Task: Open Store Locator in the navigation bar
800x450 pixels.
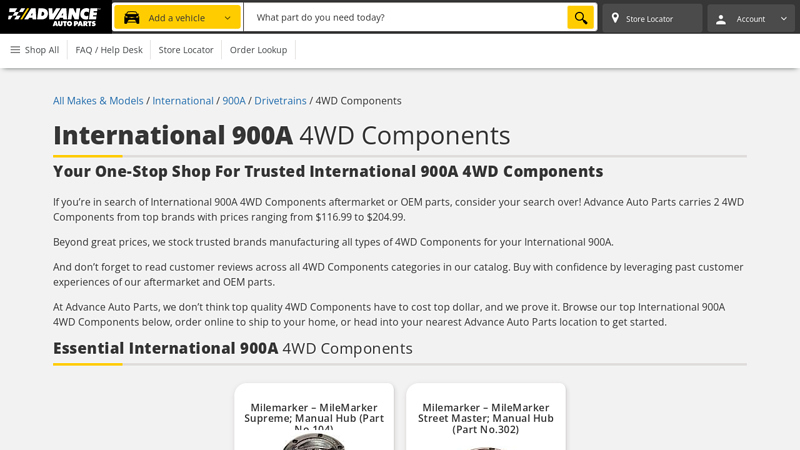Action: pyautogui.click(x=186, y=49)
